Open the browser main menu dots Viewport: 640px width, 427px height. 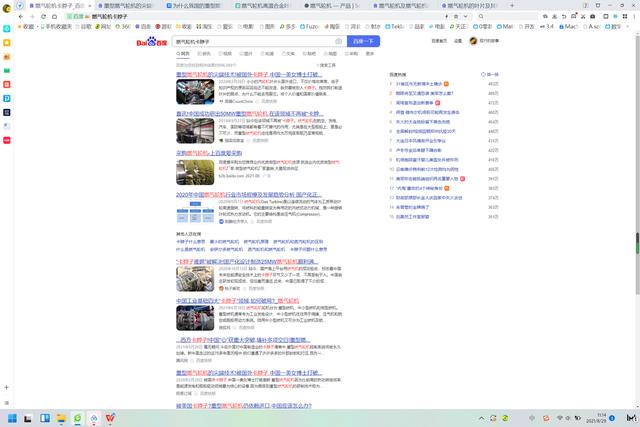pos(634,16)
